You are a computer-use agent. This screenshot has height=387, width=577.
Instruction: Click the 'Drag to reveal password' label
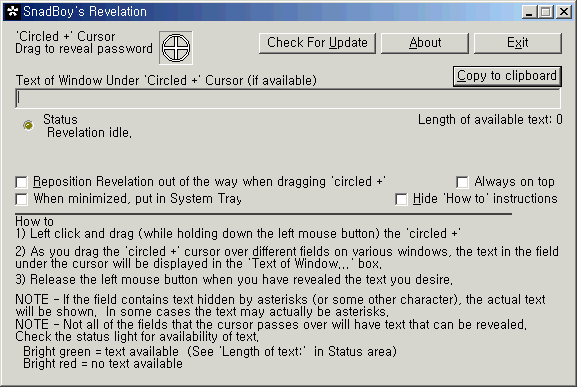click(84, 49)
